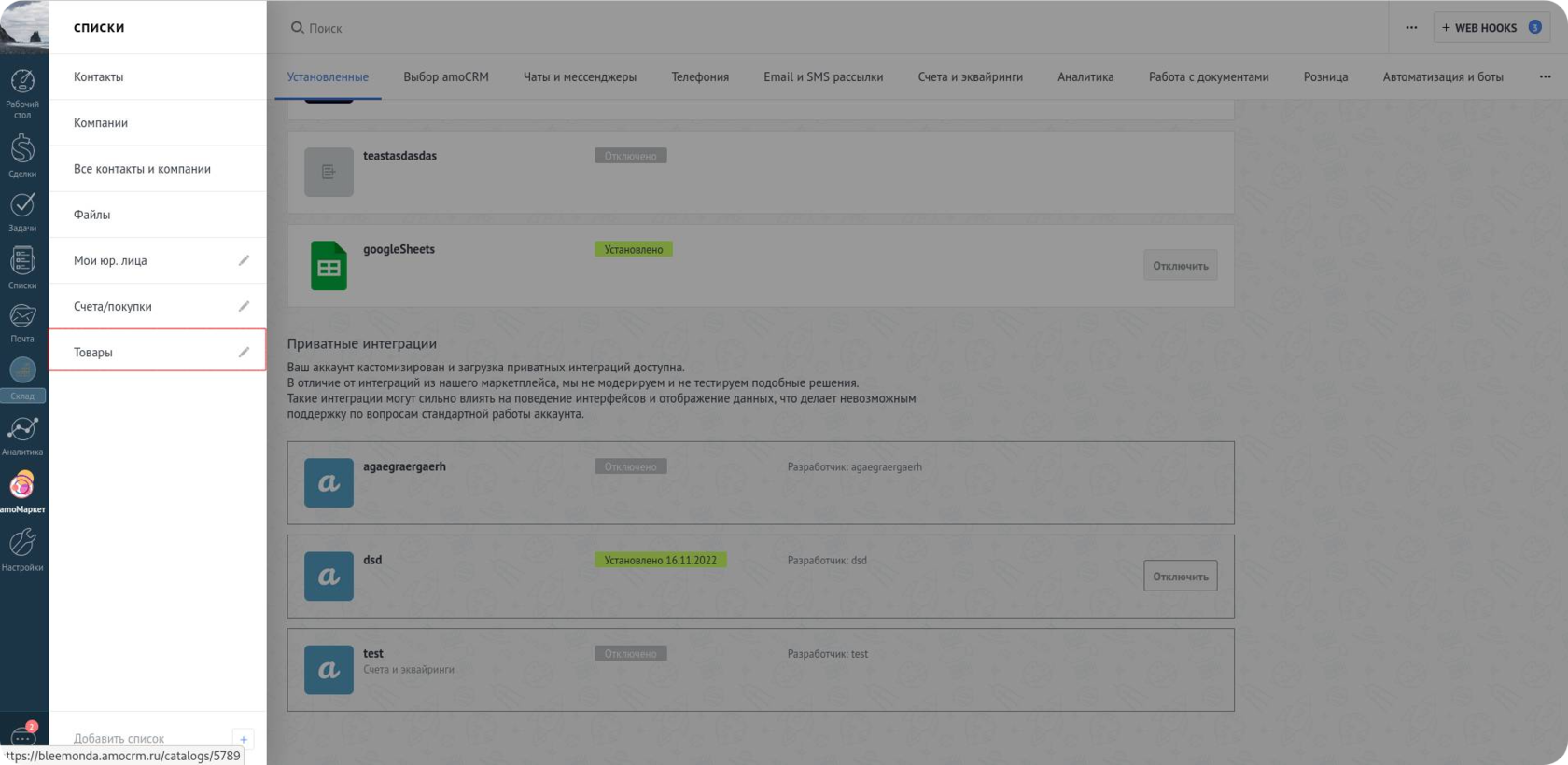
Task: Open the three-dot menu beside WEB HOOKS
Action: pos(1411,28)
